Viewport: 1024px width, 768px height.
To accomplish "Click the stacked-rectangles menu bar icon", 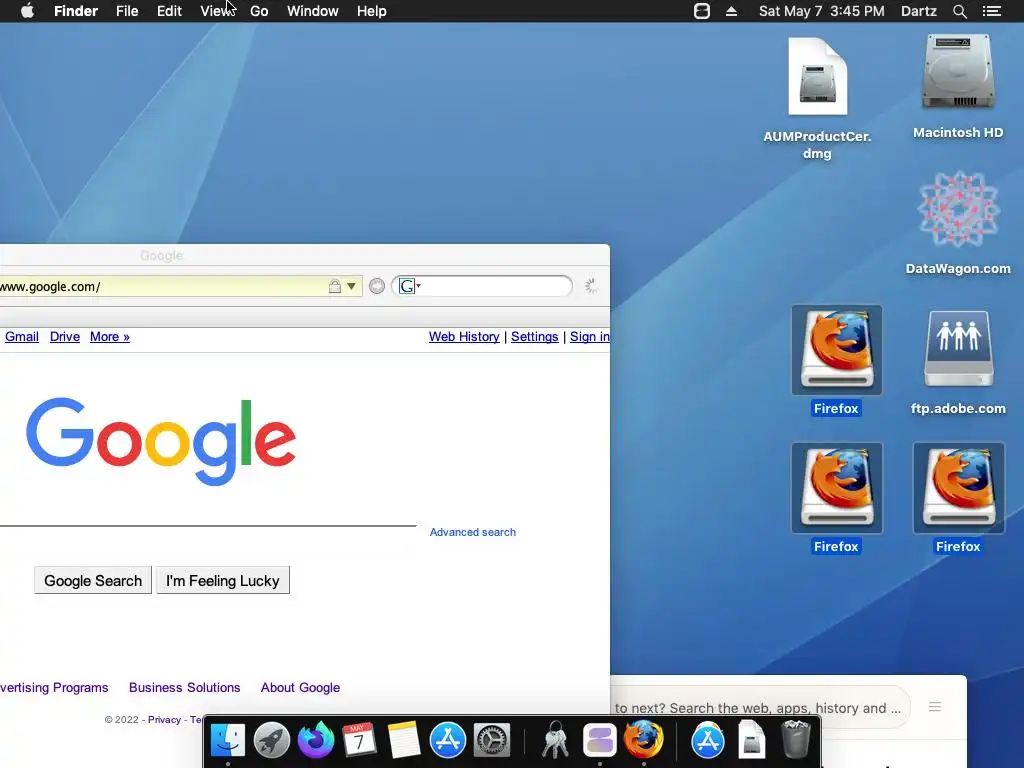I will pos(702,11).
